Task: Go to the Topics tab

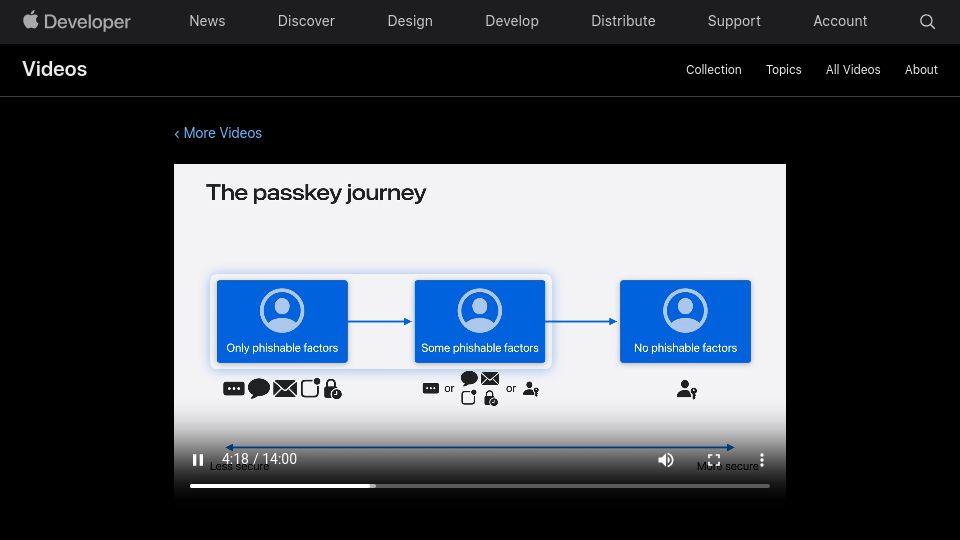Action: (x=783, y=70)
